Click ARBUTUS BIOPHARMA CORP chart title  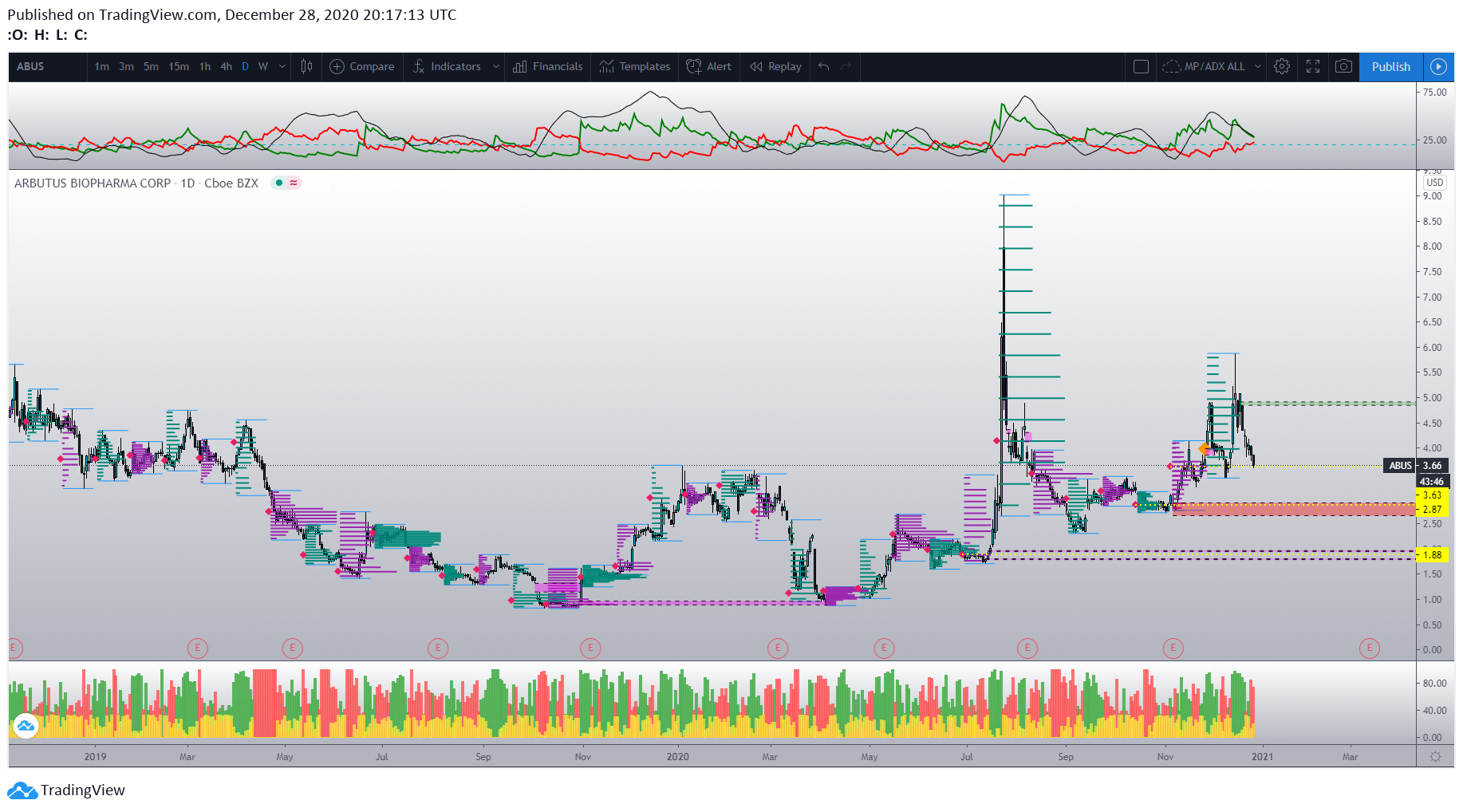(136, 183)
